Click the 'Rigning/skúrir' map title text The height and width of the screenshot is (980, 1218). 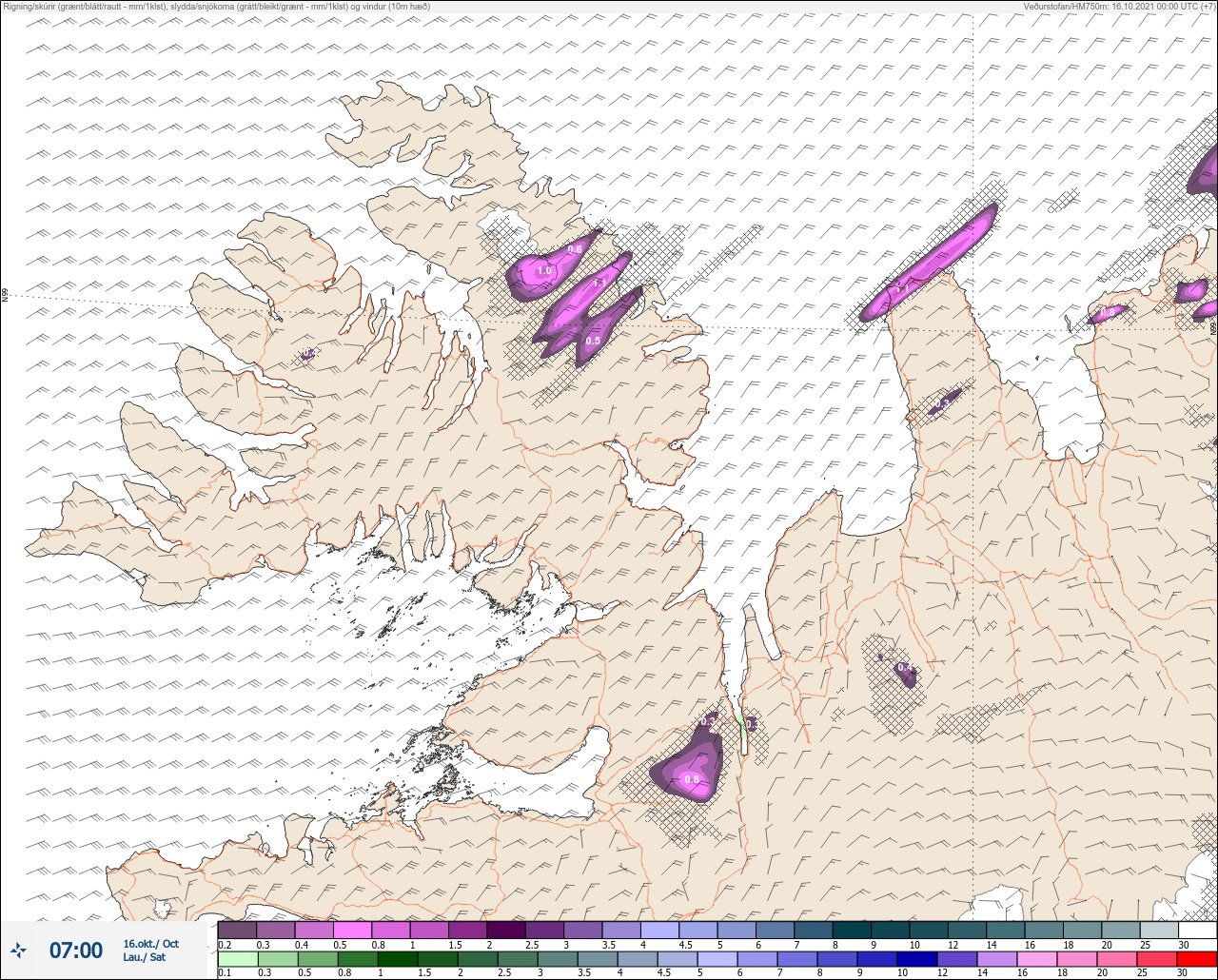pos(30,6)
